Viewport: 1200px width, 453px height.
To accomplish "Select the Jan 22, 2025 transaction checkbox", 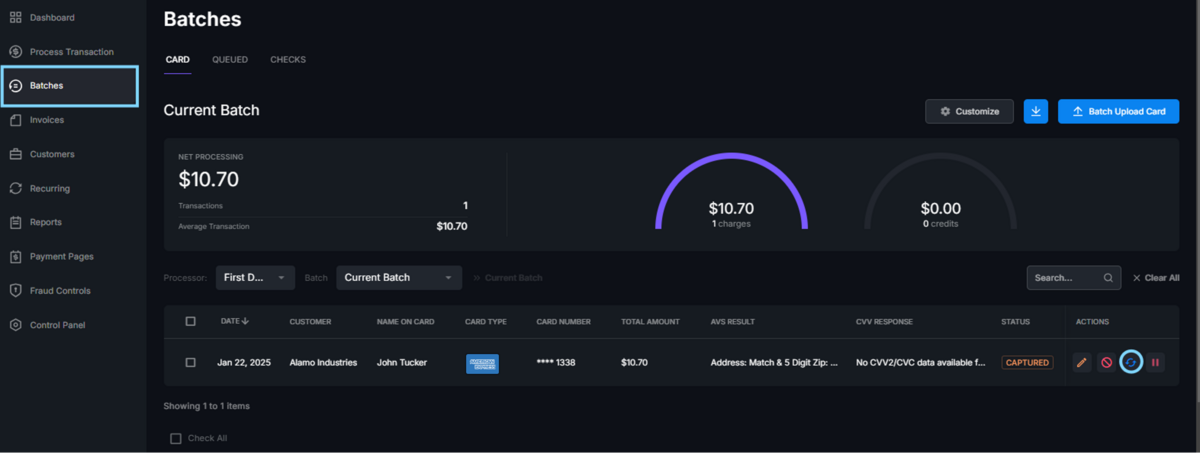I will point(191,362).
